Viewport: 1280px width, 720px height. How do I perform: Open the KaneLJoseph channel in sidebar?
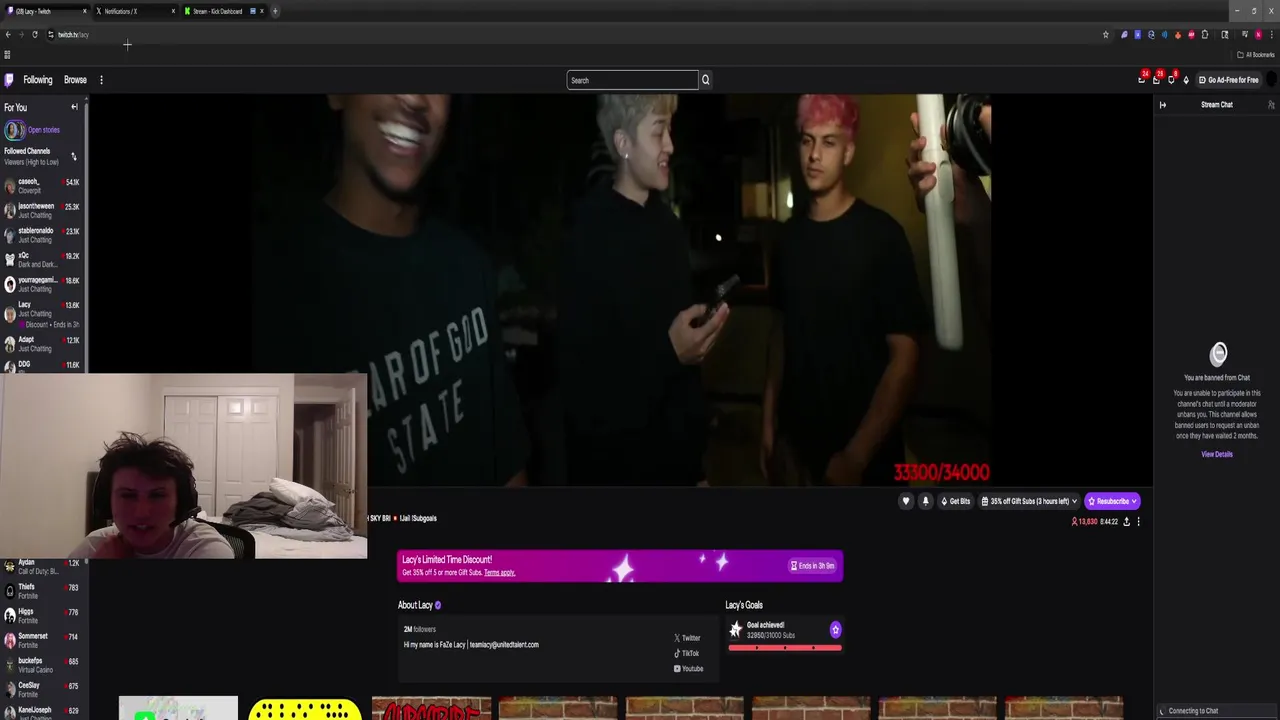point(42,712)
